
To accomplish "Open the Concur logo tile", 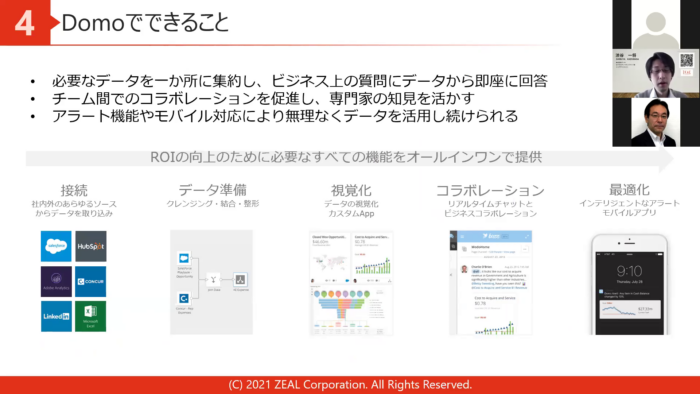I will [x=91, y=282].
